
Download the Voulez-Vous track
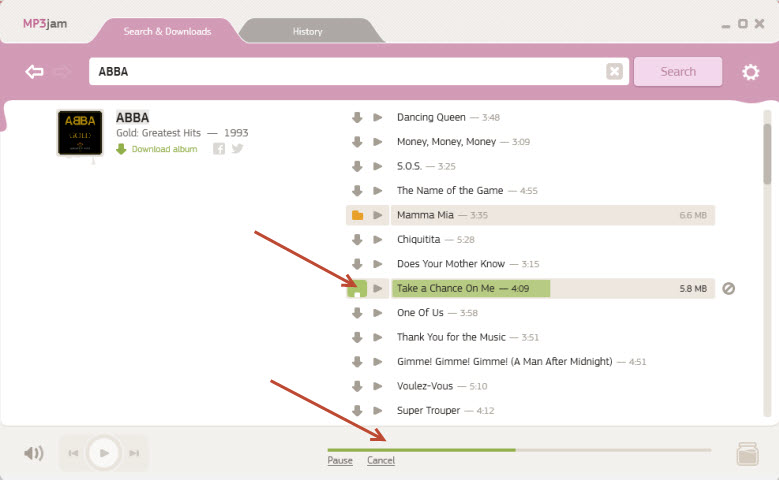(x=357, y=386)
